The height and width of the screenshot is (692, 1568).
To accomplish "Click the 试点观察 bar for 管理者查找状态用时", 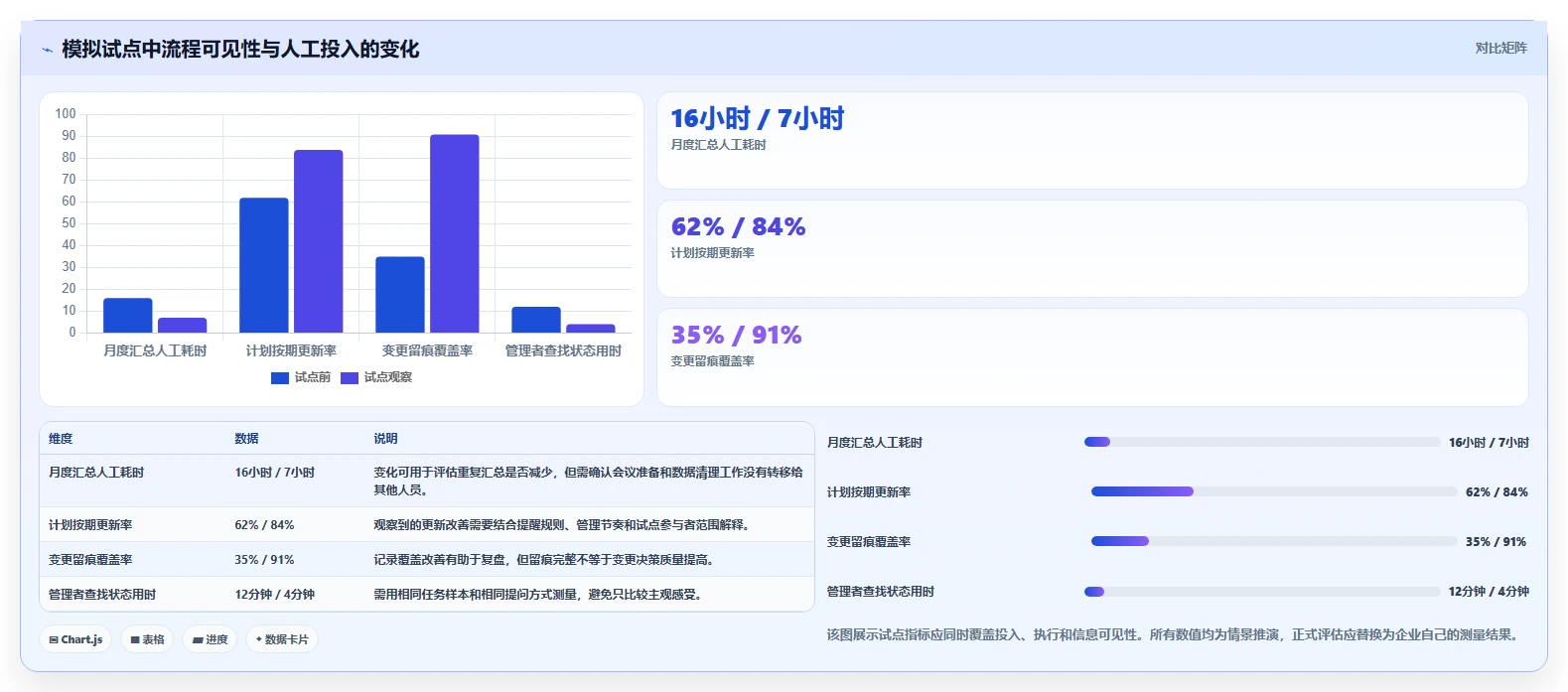I will point(591,329).
